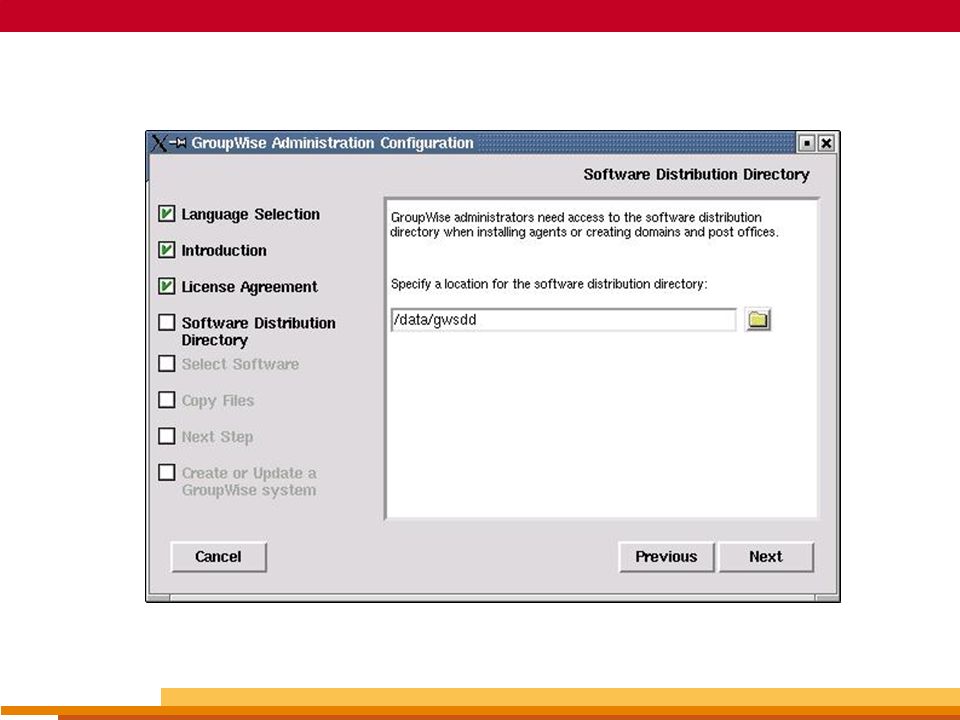Toggle the Introduction checkbox

pos(167,249)
